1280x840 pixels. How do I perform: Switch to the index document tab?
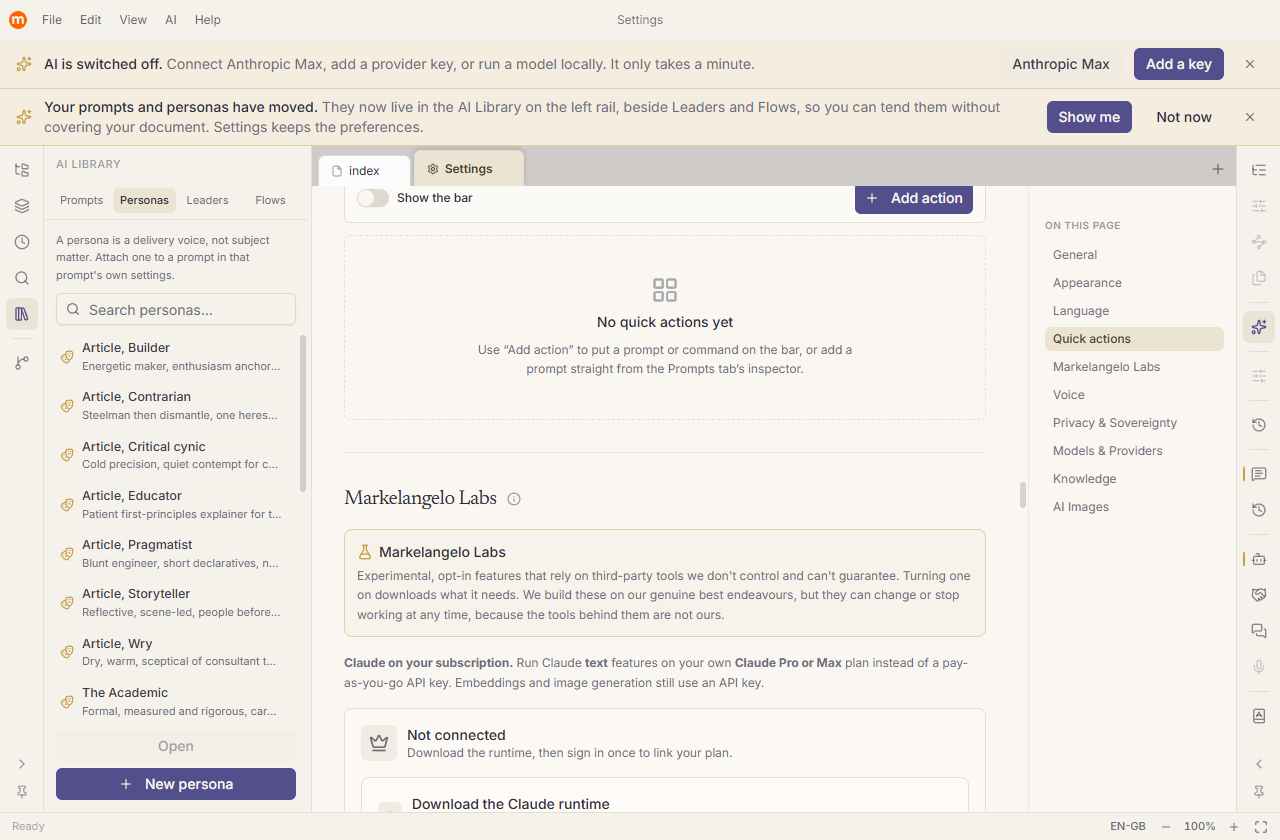[364, 171]
